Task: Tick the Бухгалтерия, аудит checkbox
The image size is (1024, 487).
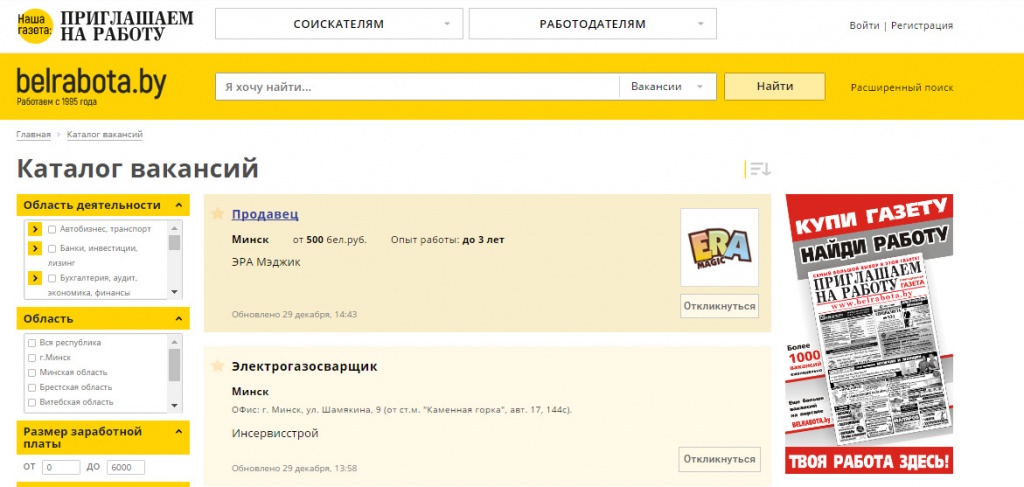Action: tap(52, 278)
